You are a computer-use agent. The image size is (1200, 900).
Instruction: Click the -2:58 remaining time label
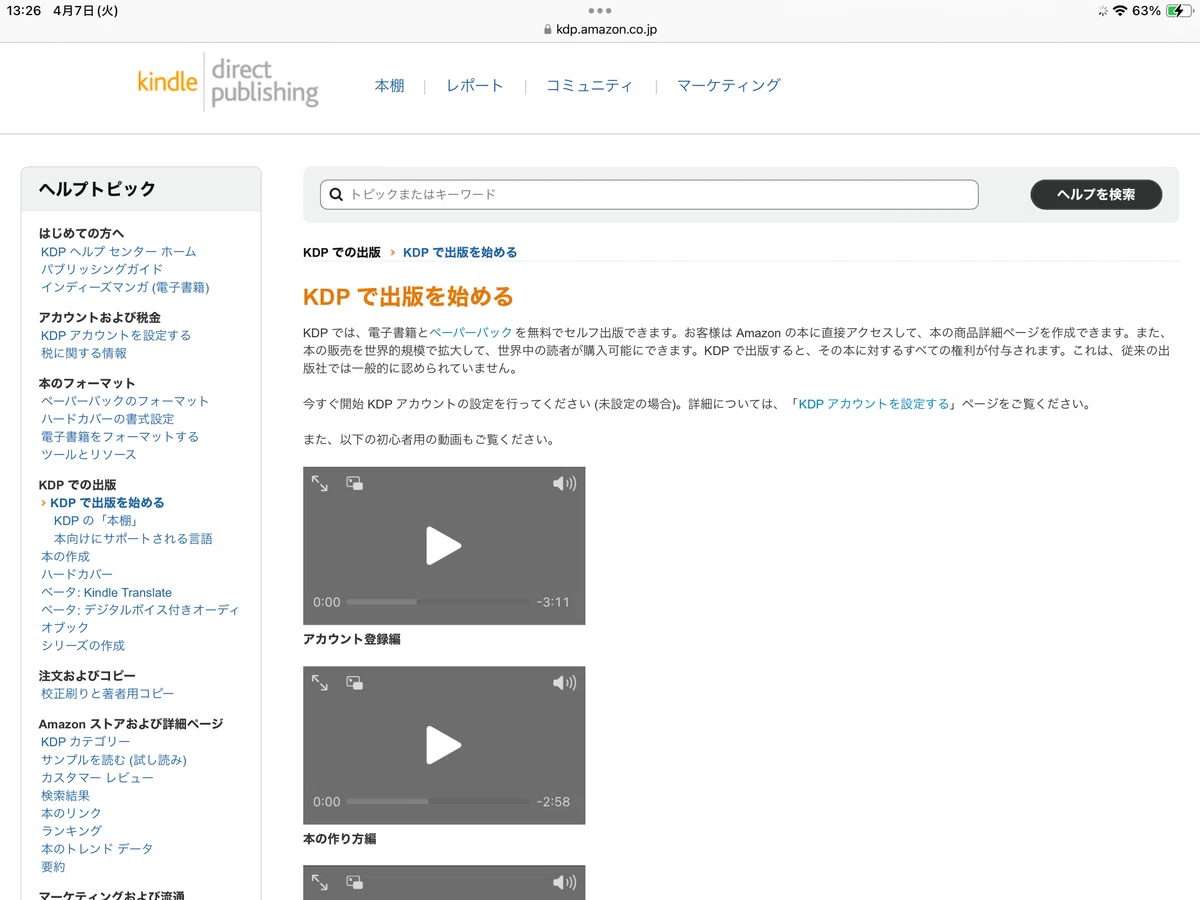point(553,802)
